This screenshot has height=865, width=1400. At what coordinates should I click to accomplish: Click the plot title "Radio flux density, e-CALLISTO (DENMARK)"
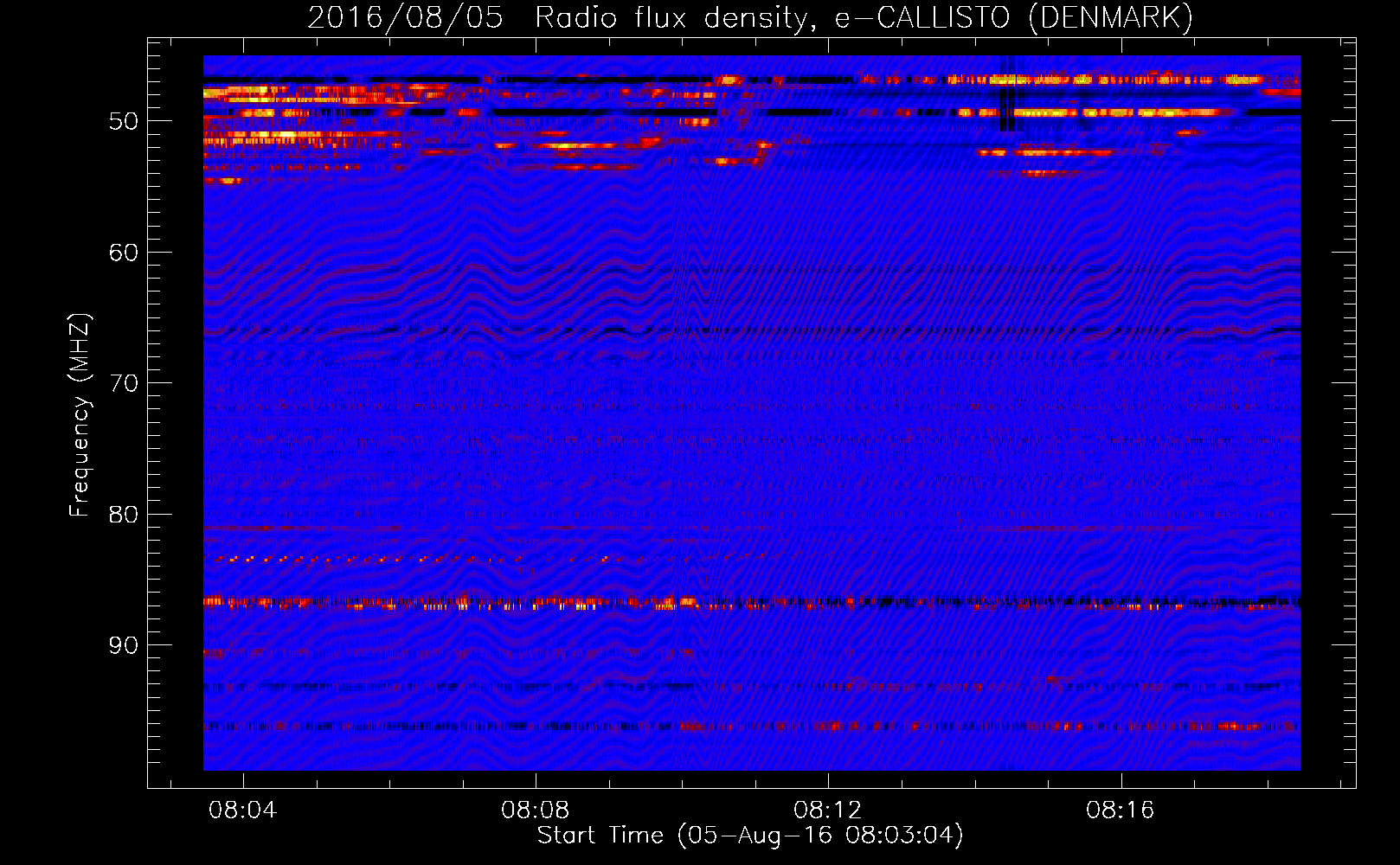pyautogui.click(x=864, y=18)
